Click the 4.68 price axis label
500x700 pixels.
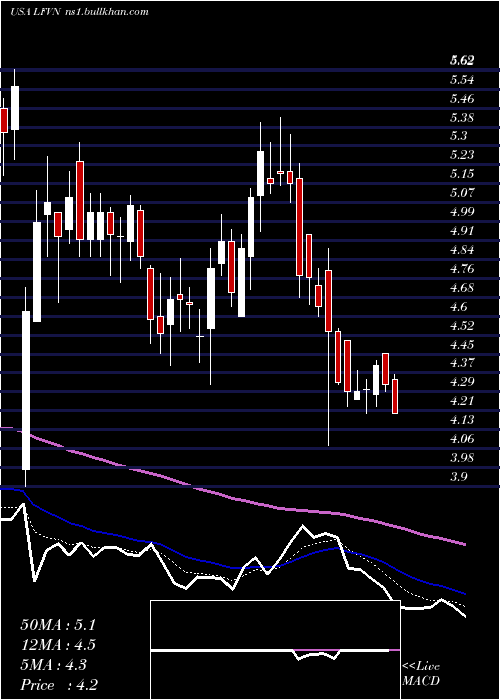[462, 288]
